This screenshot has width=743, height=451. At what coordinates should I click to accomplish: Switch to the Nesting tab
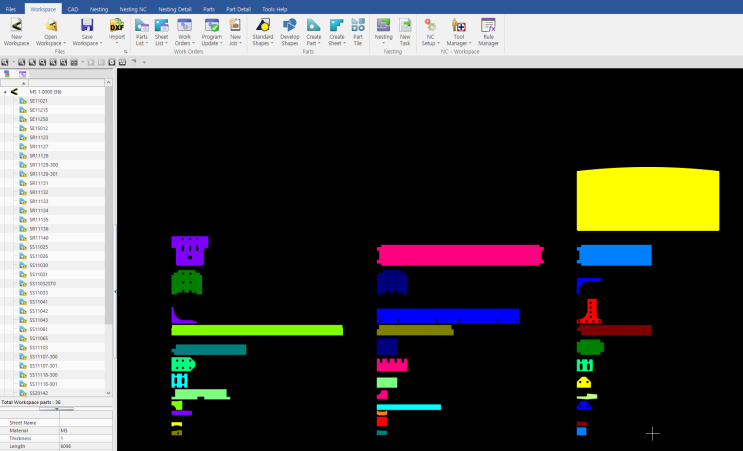coord(99,9)
